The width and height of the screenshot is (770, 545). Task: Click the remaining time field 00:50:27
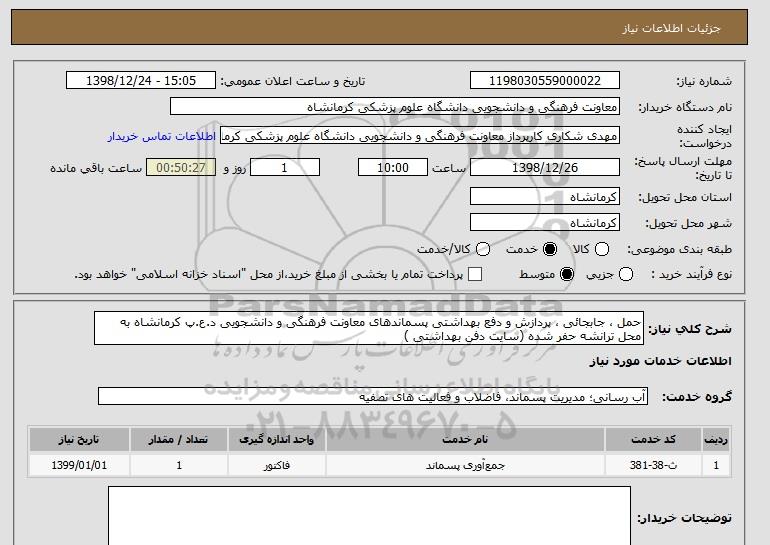click(181, 167)
